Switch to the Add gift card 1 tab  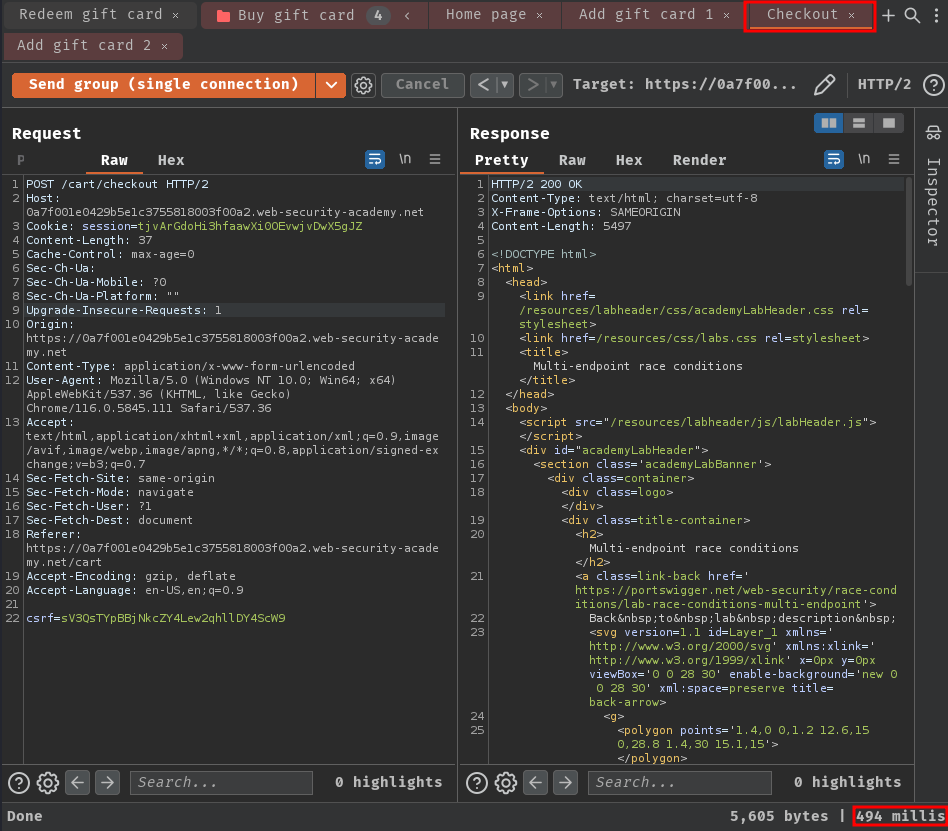point(646,15)
